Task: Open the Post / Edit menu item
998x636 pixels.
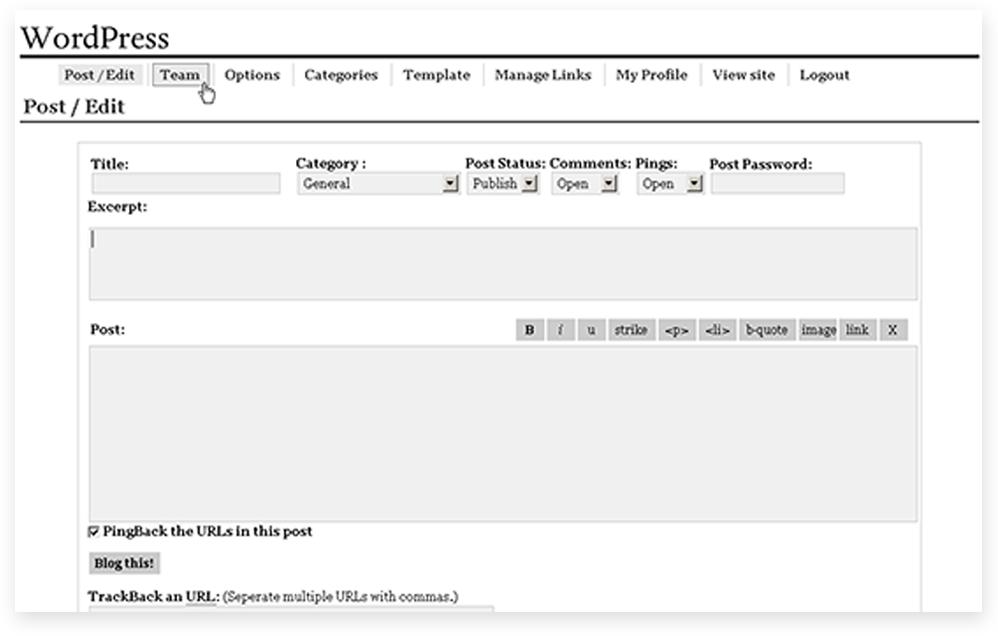Action: (99, 75)
